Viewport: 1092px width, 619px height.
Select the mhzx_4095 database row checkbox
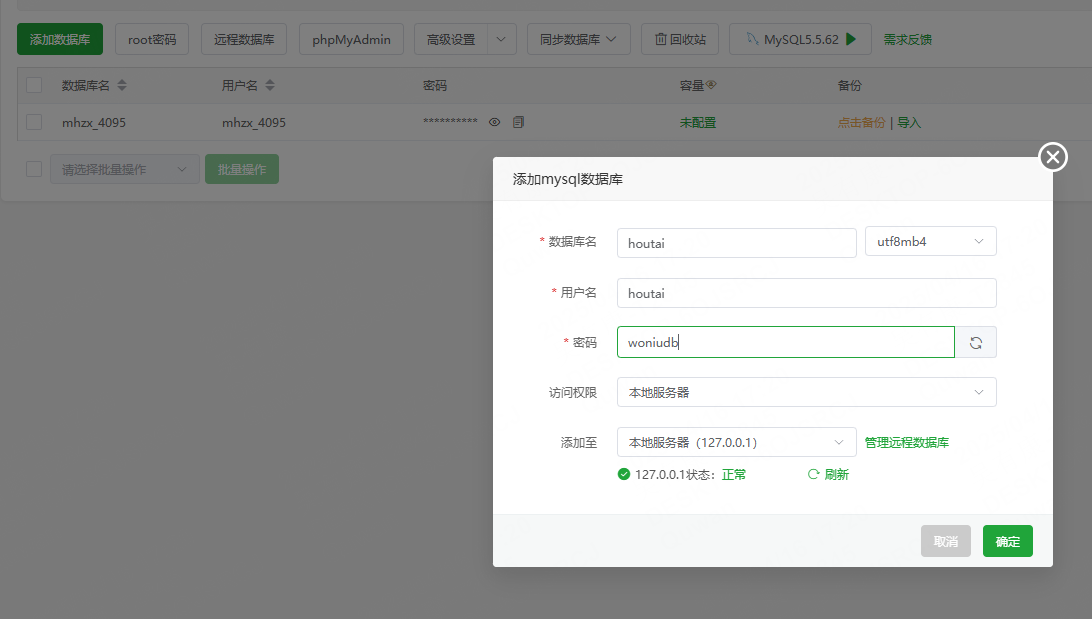click(x=33, y=121)
